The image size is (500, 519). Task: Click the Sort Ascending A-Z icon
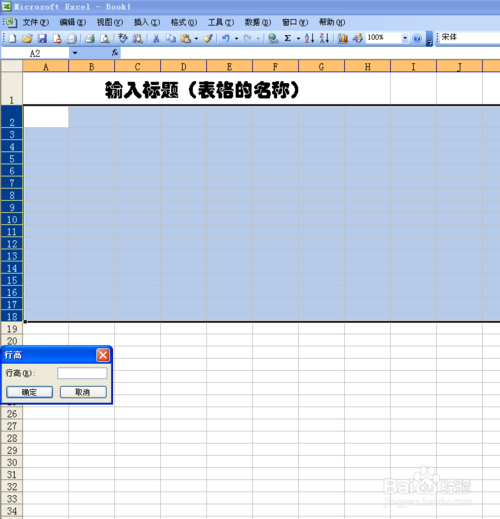point(309,38)
